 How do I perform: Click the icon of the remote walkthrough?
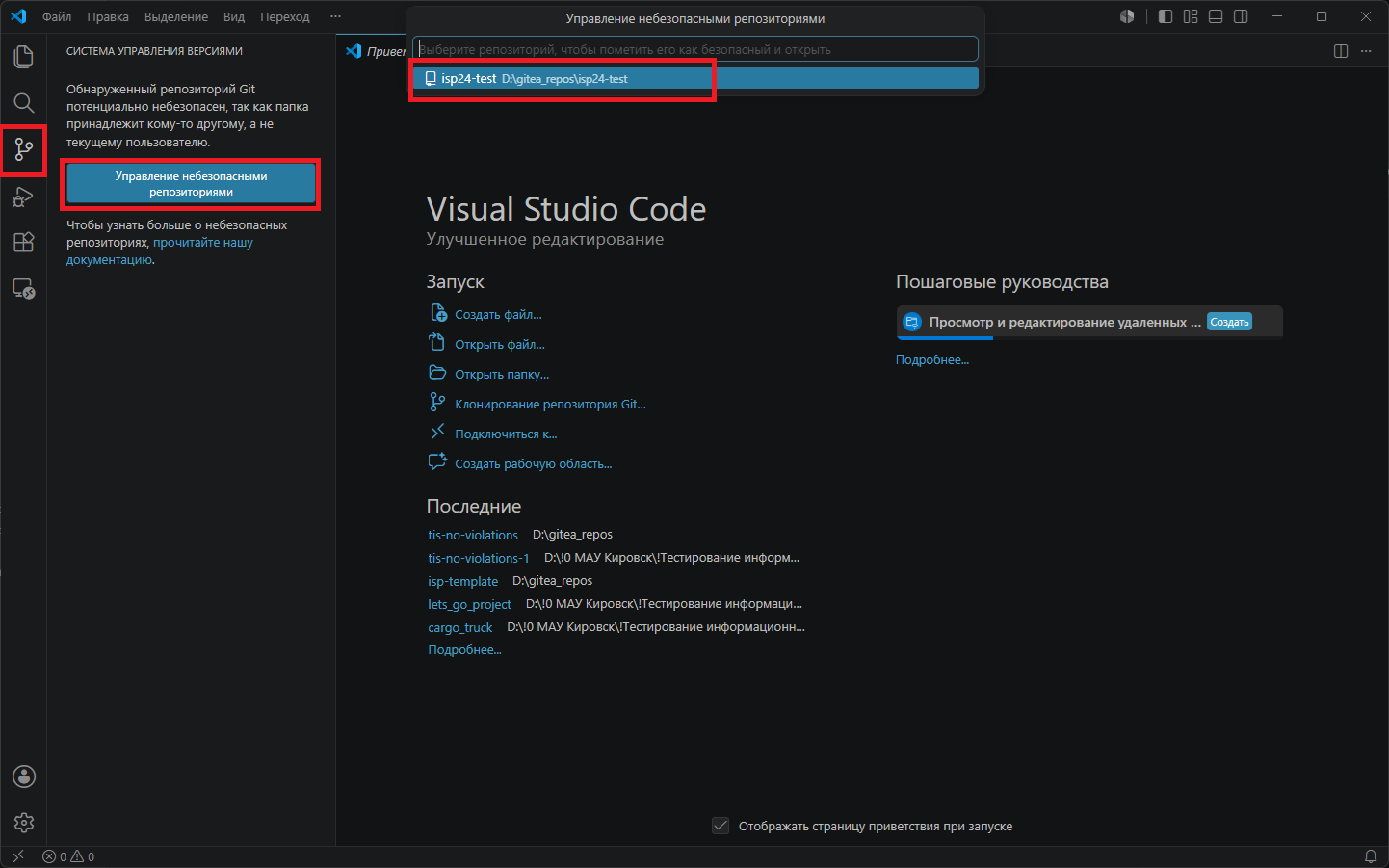[912, 322]
